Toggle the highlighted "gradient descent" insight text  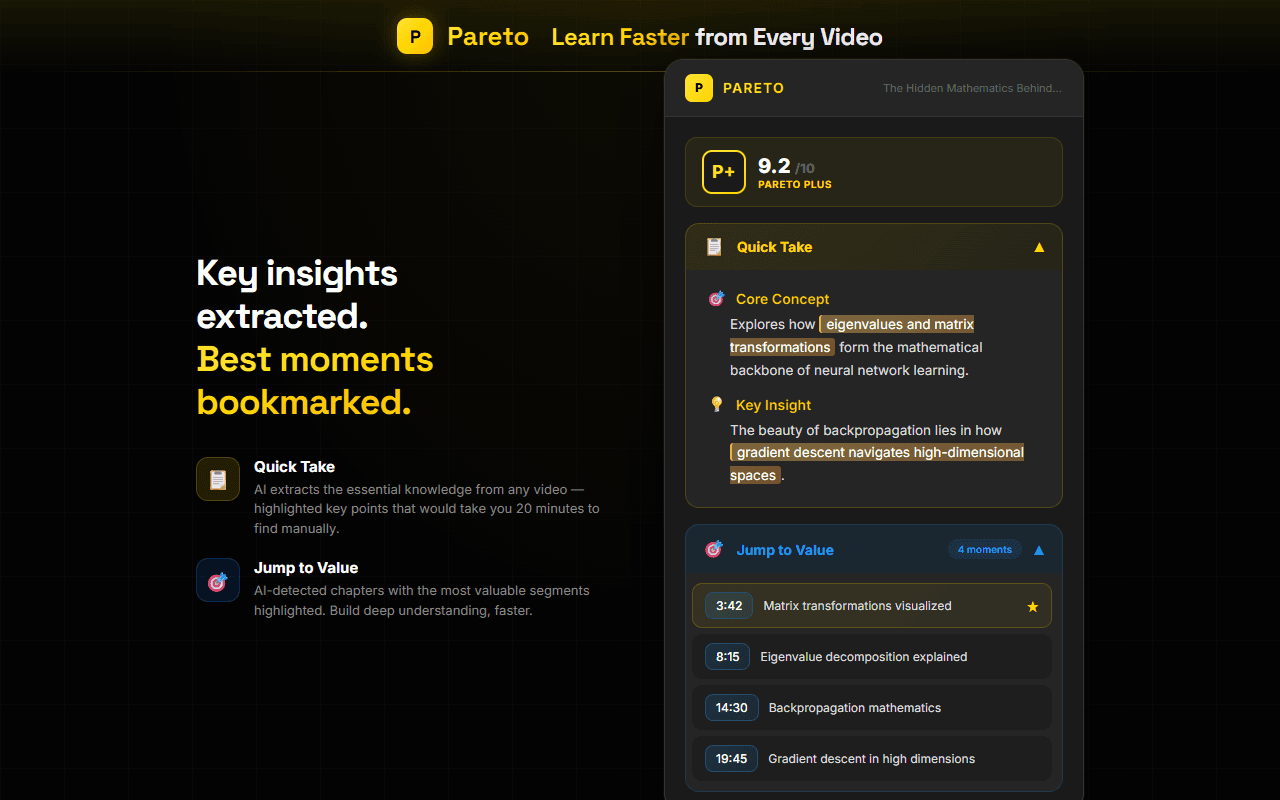coord(877,452)
